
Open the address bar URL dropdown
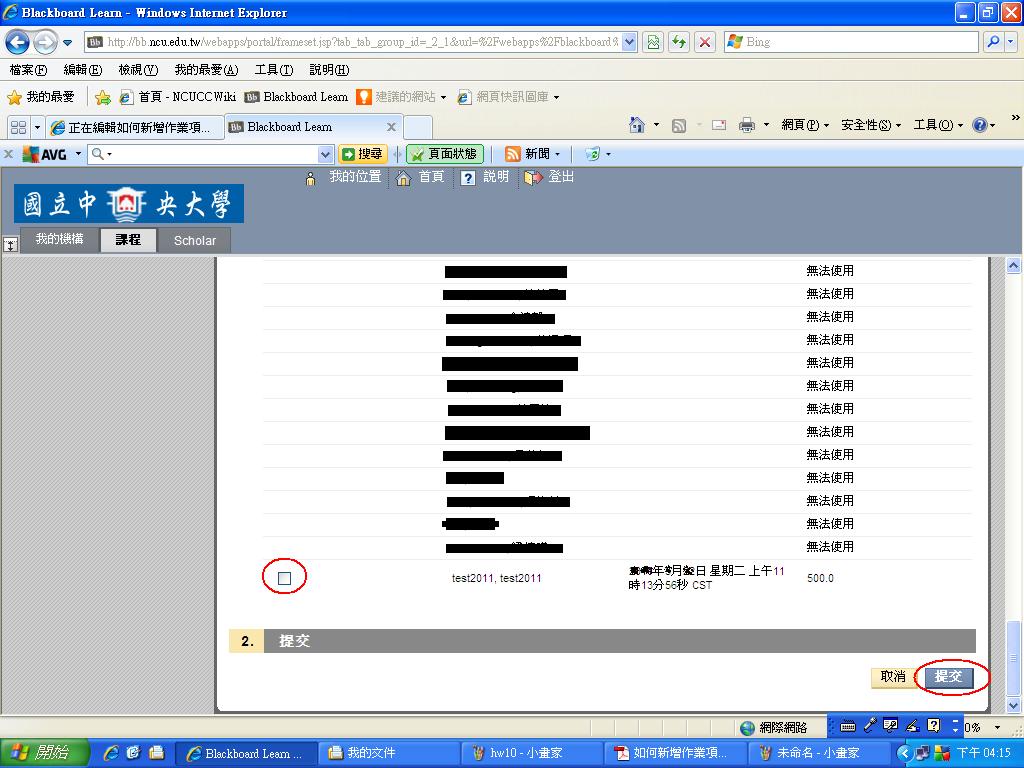coord(629,42)
